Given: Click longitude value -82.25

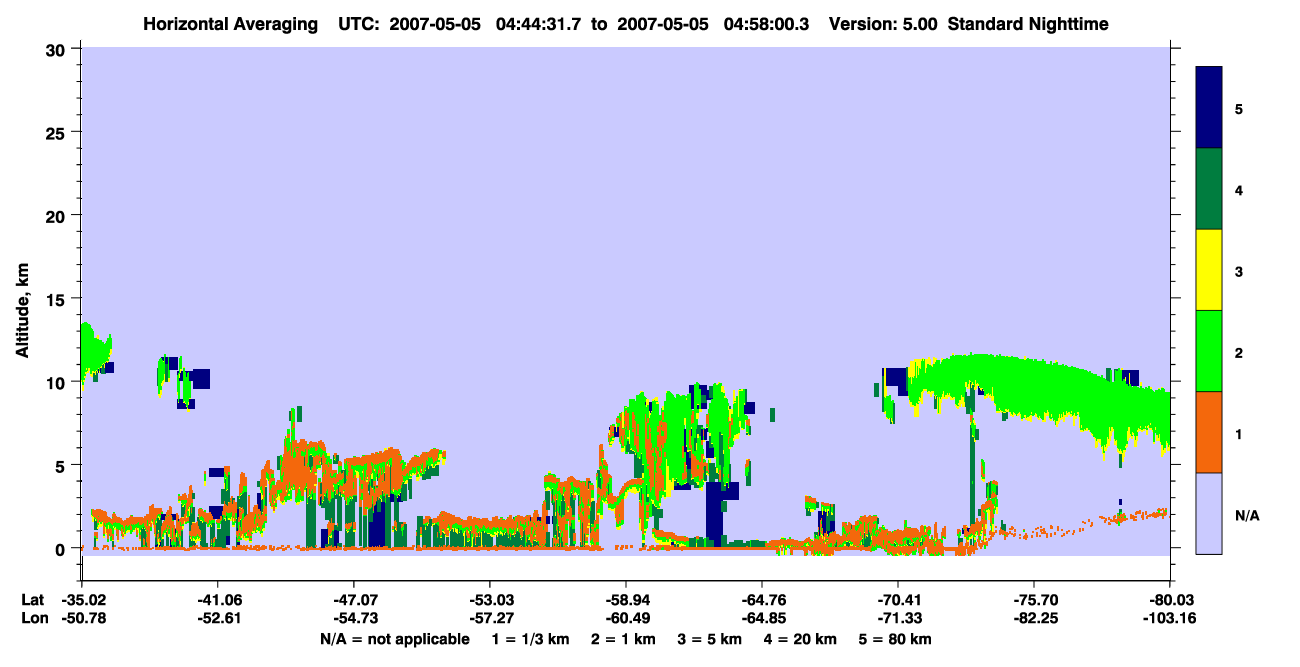Looking at the screenshot, I should [1034, 619].
